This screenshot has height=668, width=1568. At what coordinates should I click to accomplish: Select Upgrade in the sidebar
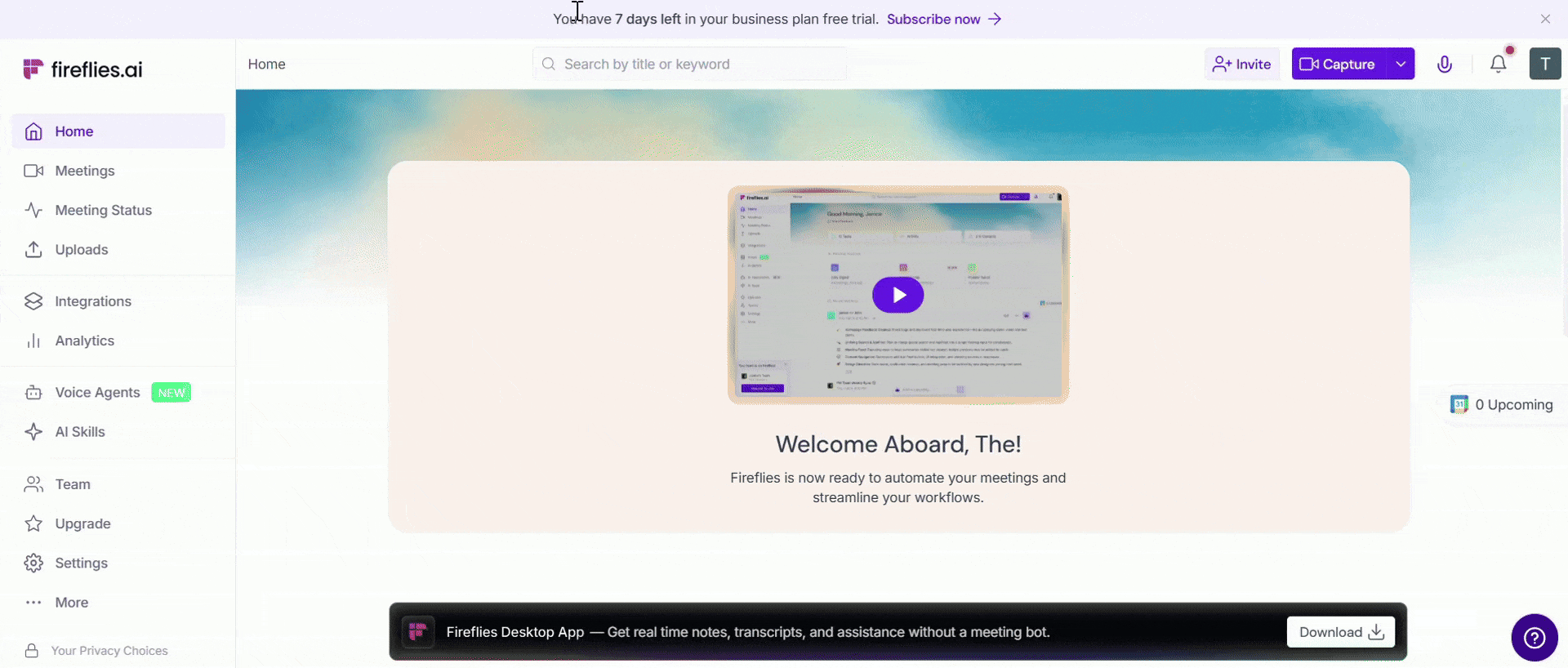[118, 523]
